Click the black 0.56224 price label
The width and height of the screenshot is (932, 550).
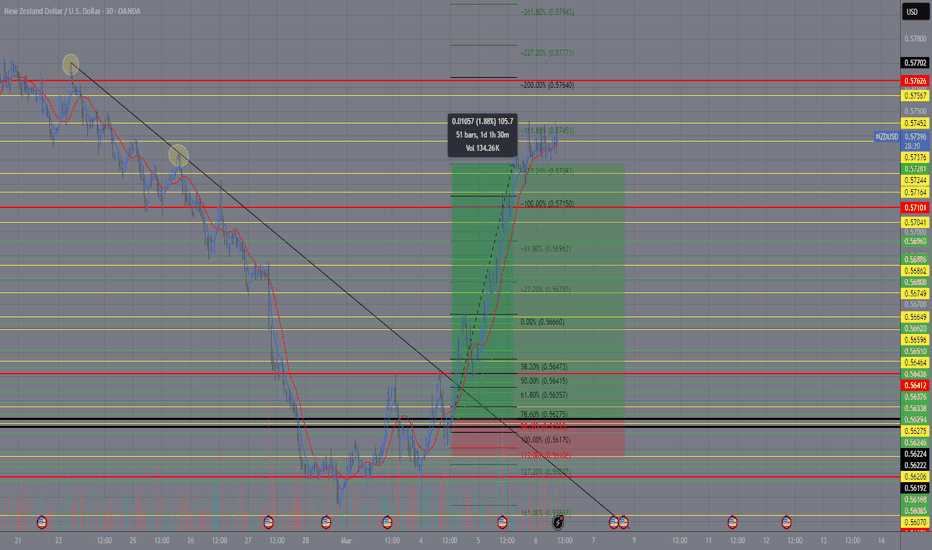coord(915,454)
